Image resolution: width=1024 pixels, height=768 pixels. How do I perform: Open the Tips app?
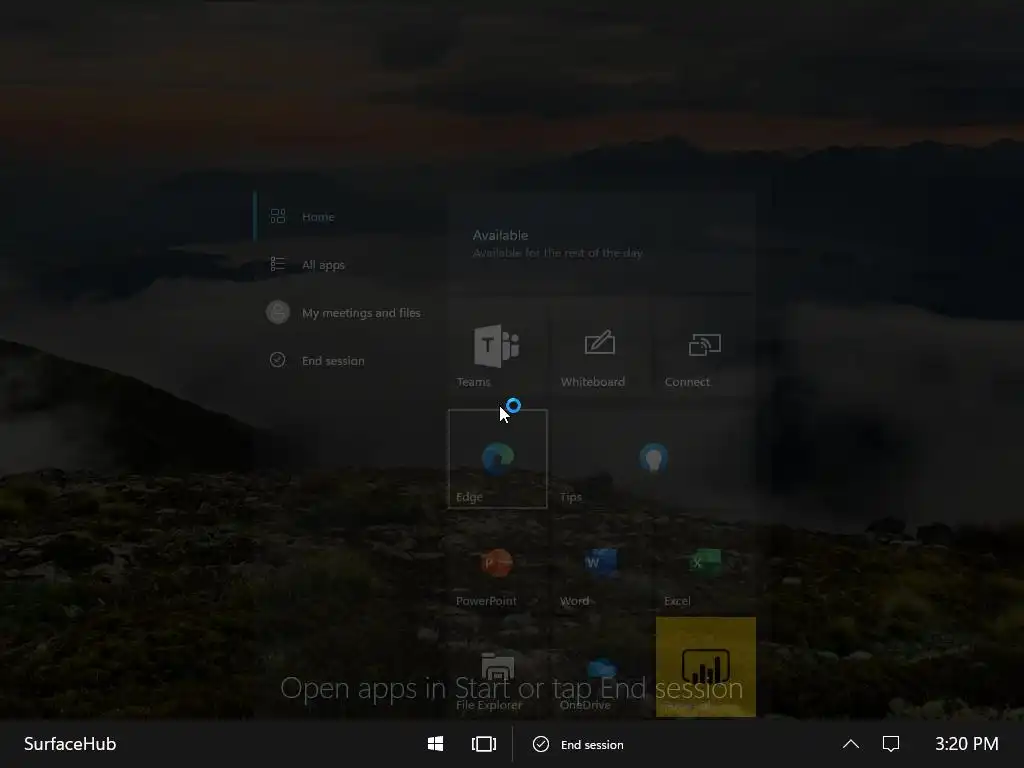653,459
